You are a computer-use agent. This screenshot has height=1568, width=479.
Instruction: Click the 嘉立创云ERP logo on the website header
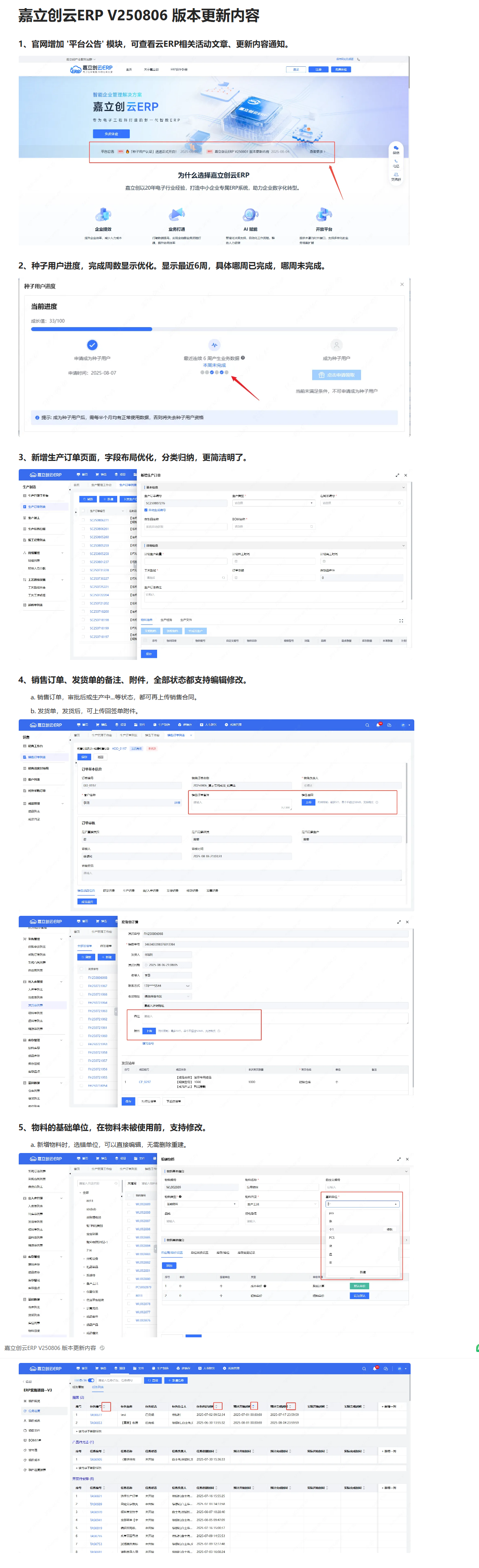click(x=91, y=69)
